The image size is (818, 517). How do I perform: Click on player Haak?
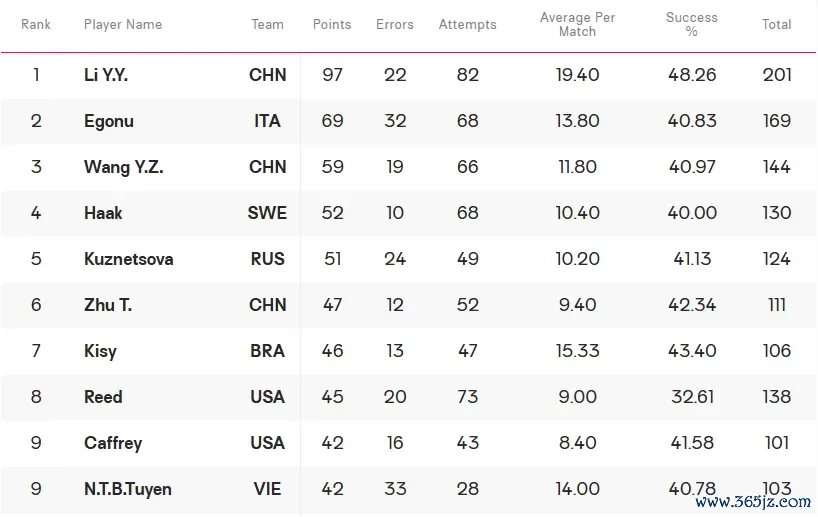(x=103, y=213)
